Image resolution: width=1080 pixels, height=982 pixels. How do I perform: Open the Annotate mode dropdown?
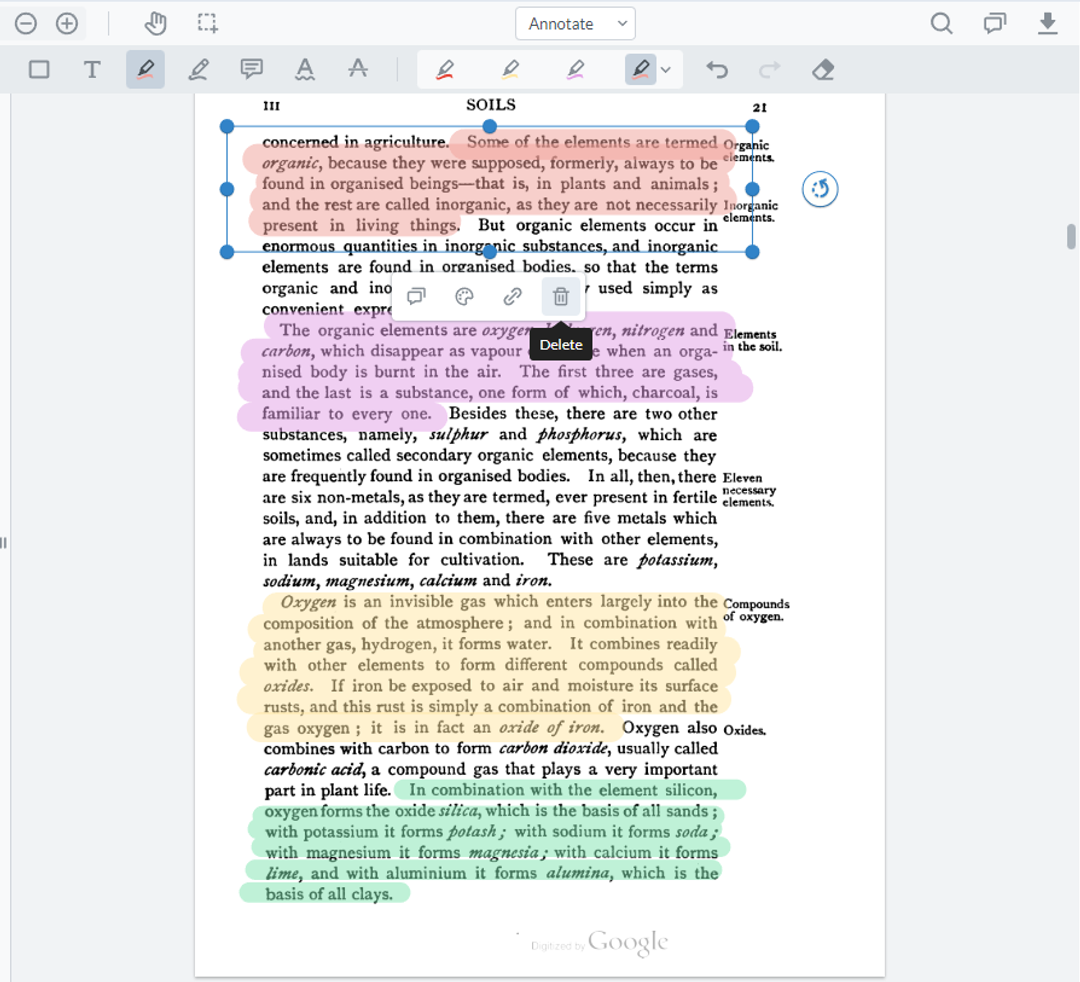575,23
